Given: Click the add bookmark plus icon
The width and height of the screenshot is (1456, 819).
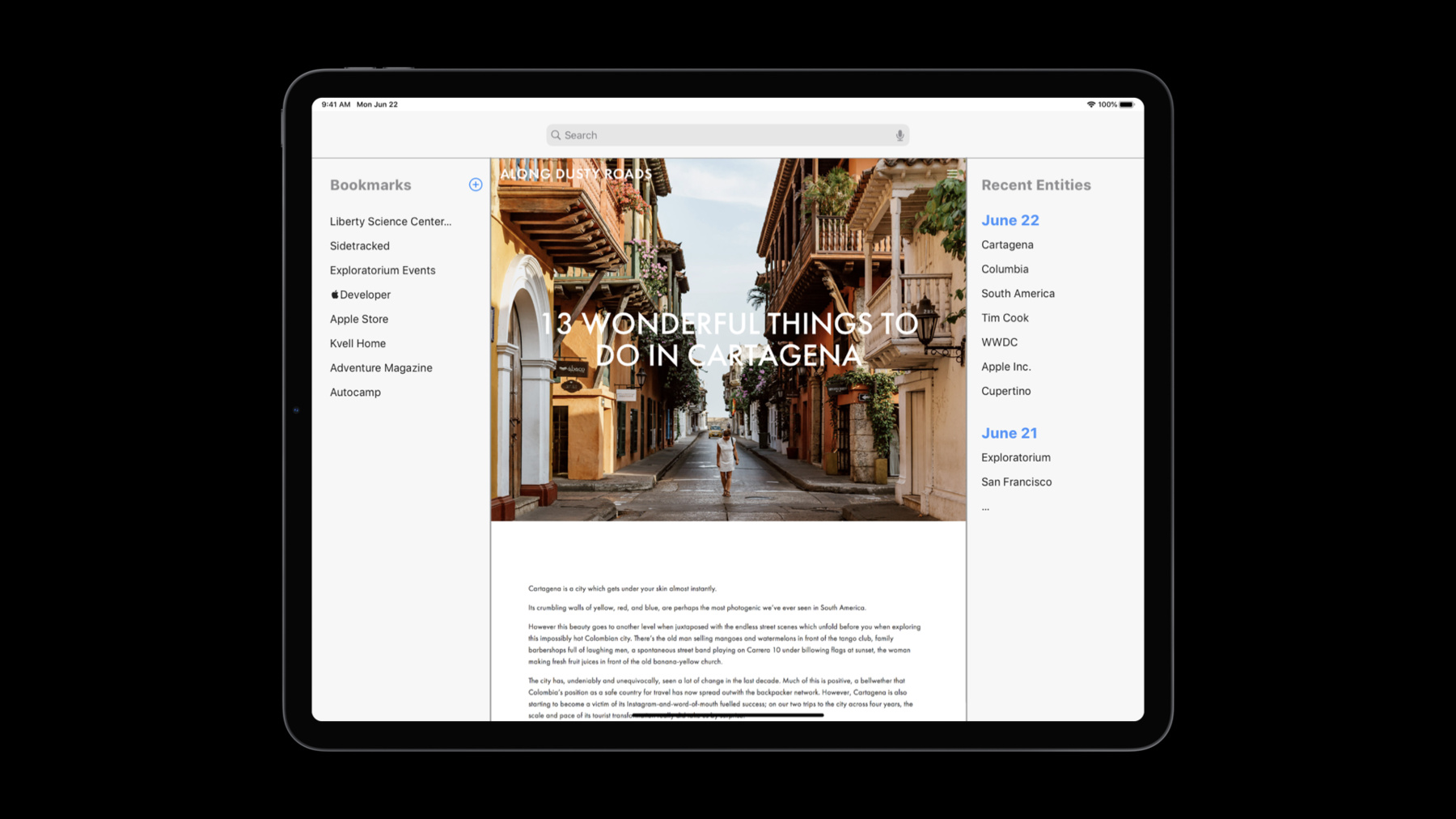Looking at the screenshot, I should pos(476,185).
